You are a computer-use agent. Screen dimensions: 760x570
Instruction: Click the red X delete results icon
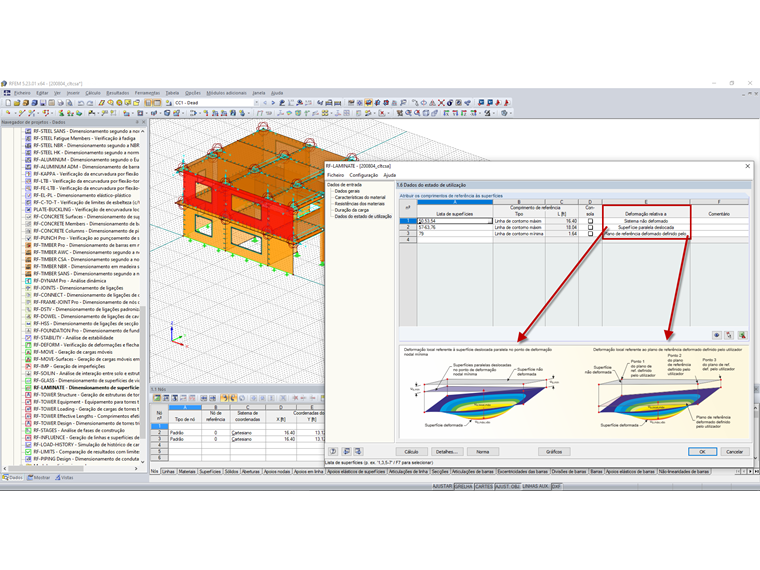[x=441, y=103]
